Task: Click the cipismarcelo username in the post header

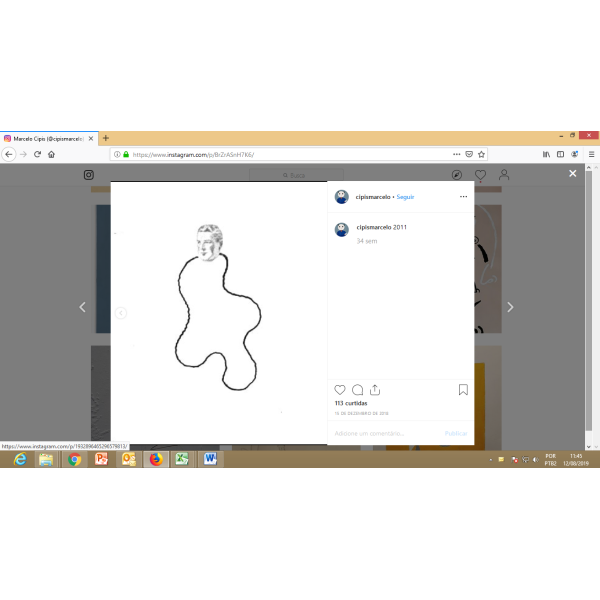Action: point(373,197)
